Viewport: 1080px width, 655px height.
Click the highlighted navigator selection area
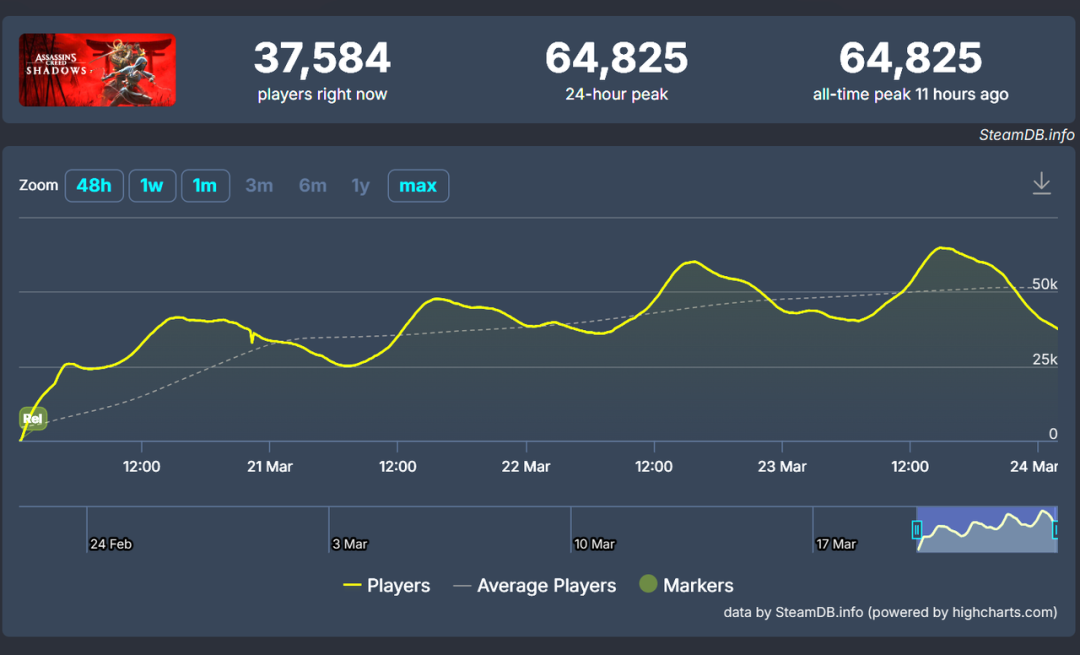pos(986,530)
